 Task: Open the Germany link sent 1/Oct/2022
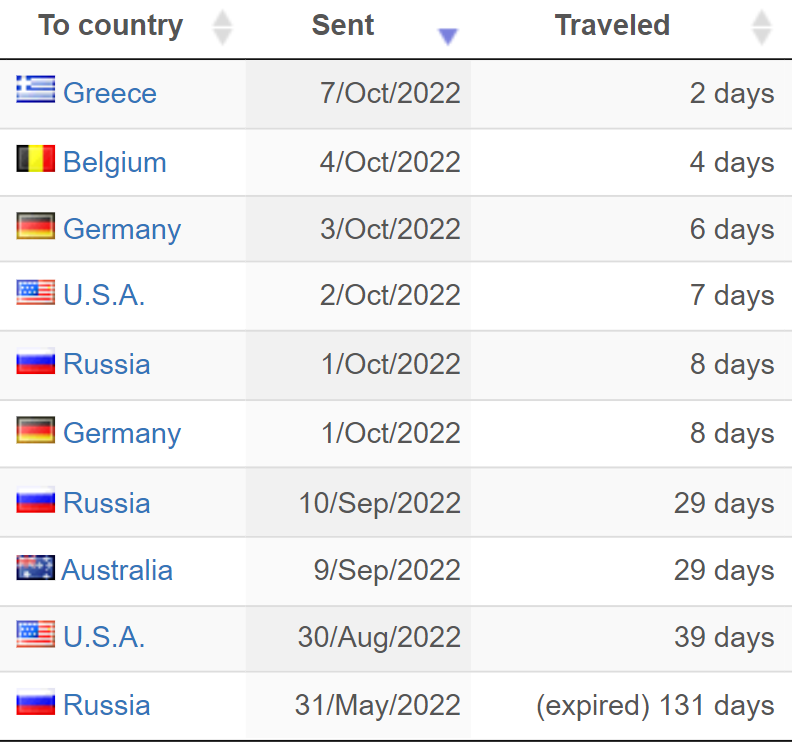coord(122,433)
